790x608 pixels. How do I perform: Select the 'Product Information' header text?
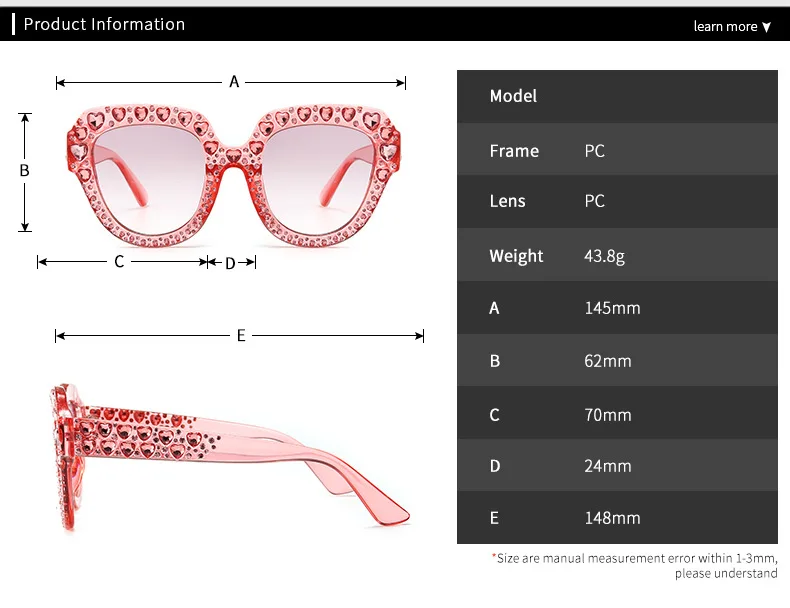coord(104,24)
